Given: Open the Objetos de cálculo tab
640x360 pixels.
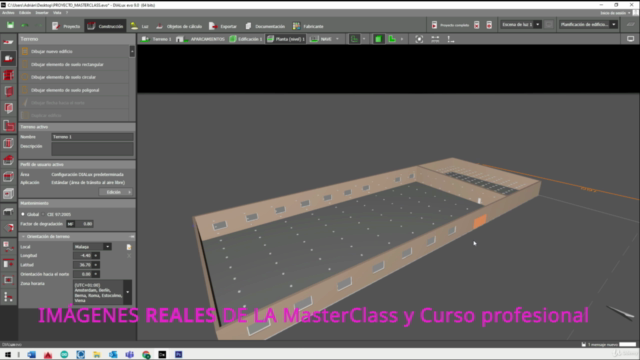Looking at the screenshot, I should pyautogui.click(x=179, y=26).
